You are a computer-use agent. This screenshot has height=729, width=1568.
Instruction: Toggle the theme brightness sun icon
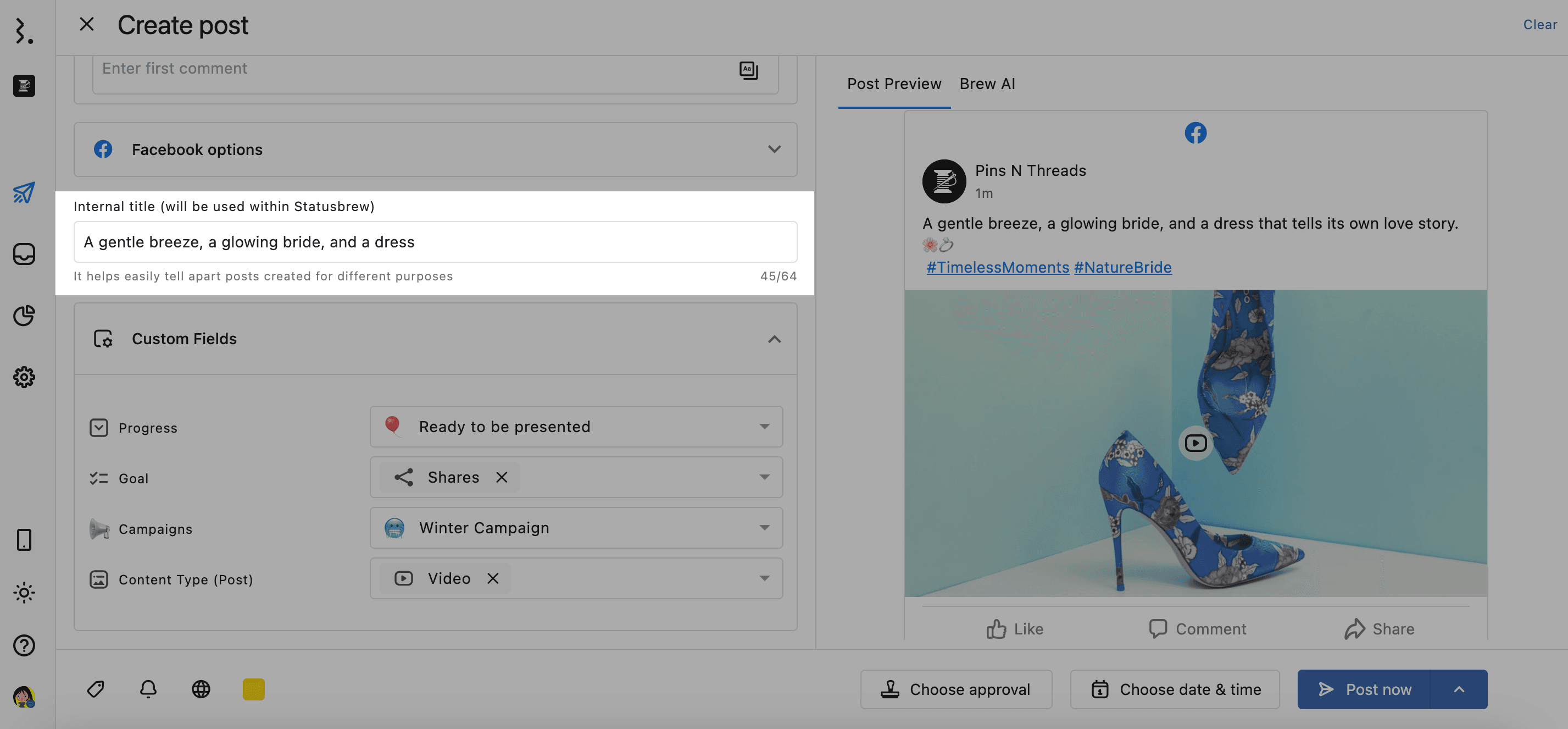pyautogui.click(x=24, y=592)
